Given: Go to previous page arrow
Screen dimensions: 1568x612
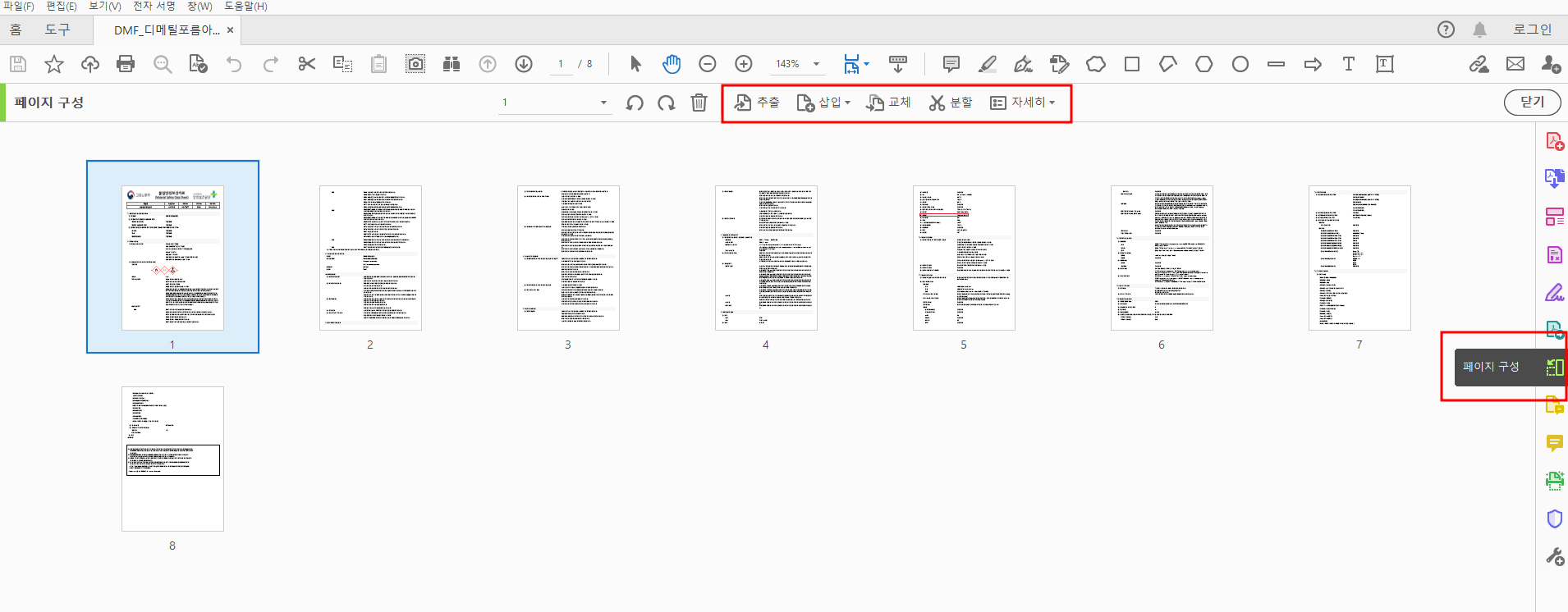Looking at the screenshot, I should pyautogui.click(x=488, y=64).
